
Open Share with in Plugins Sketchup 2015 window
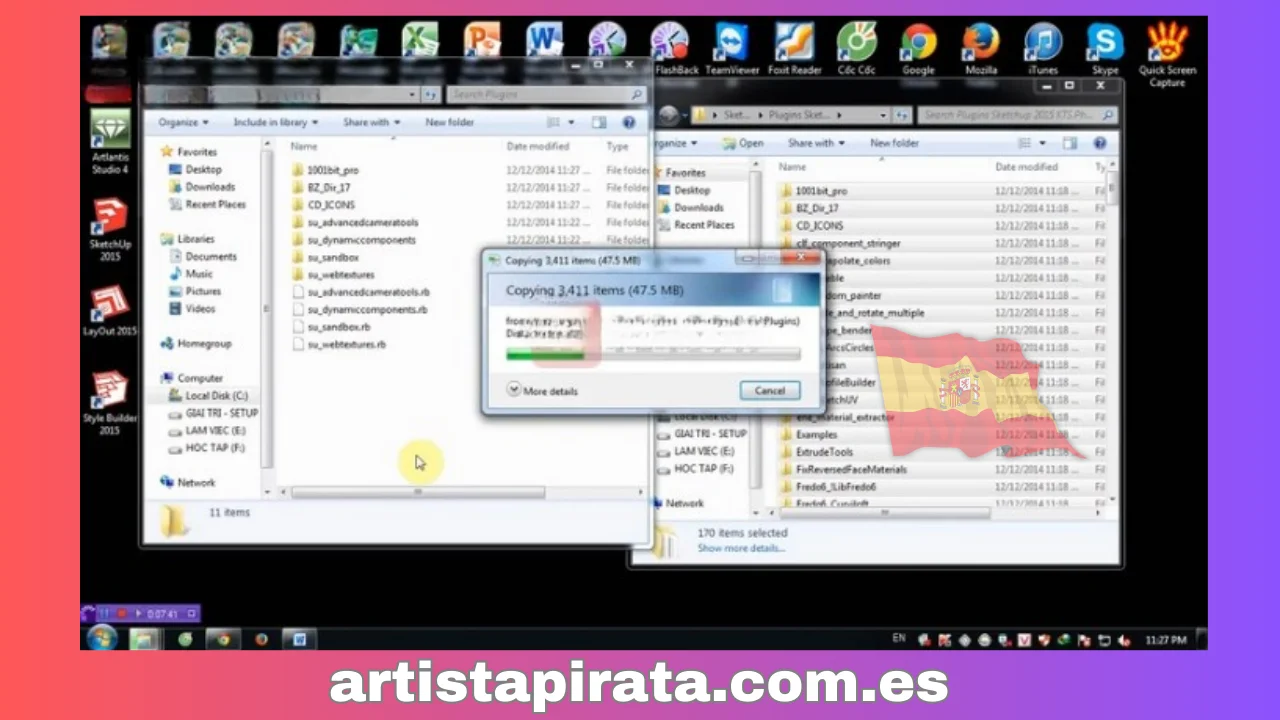(816, 143)
